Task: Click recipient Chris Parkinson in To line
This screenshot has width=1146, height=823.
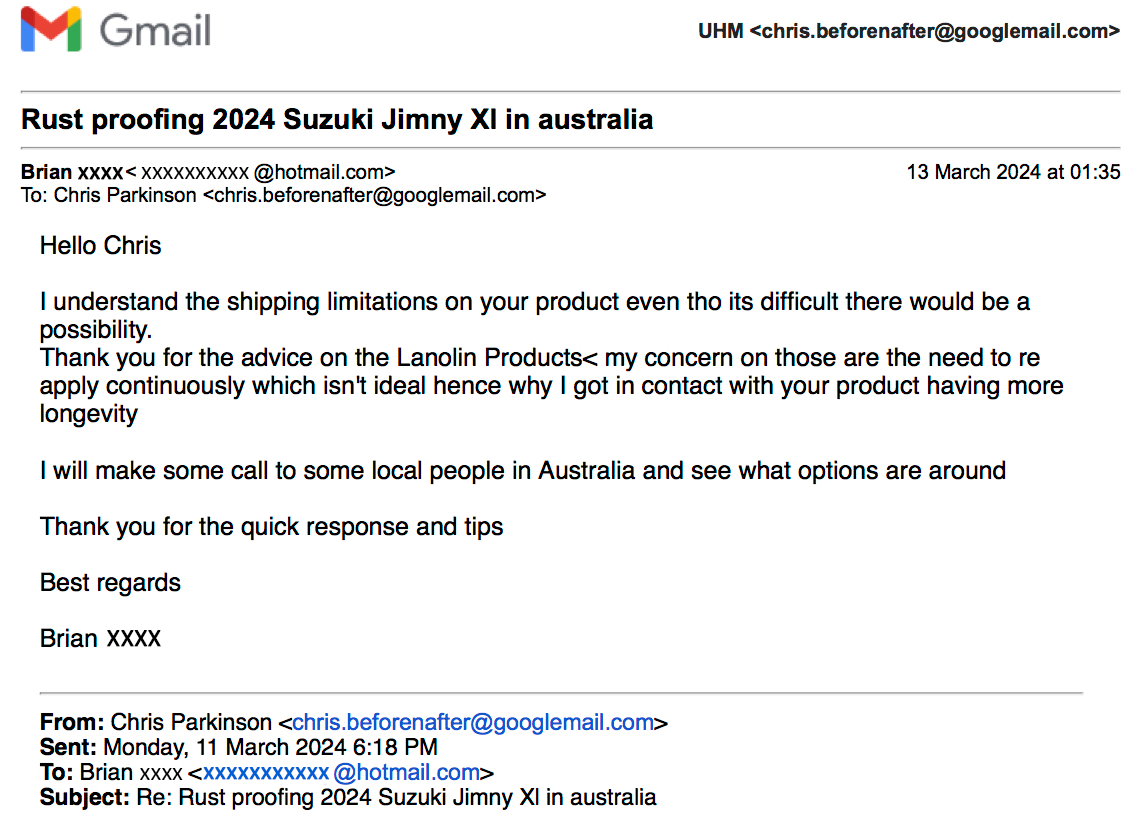Action: pos(125,195)
